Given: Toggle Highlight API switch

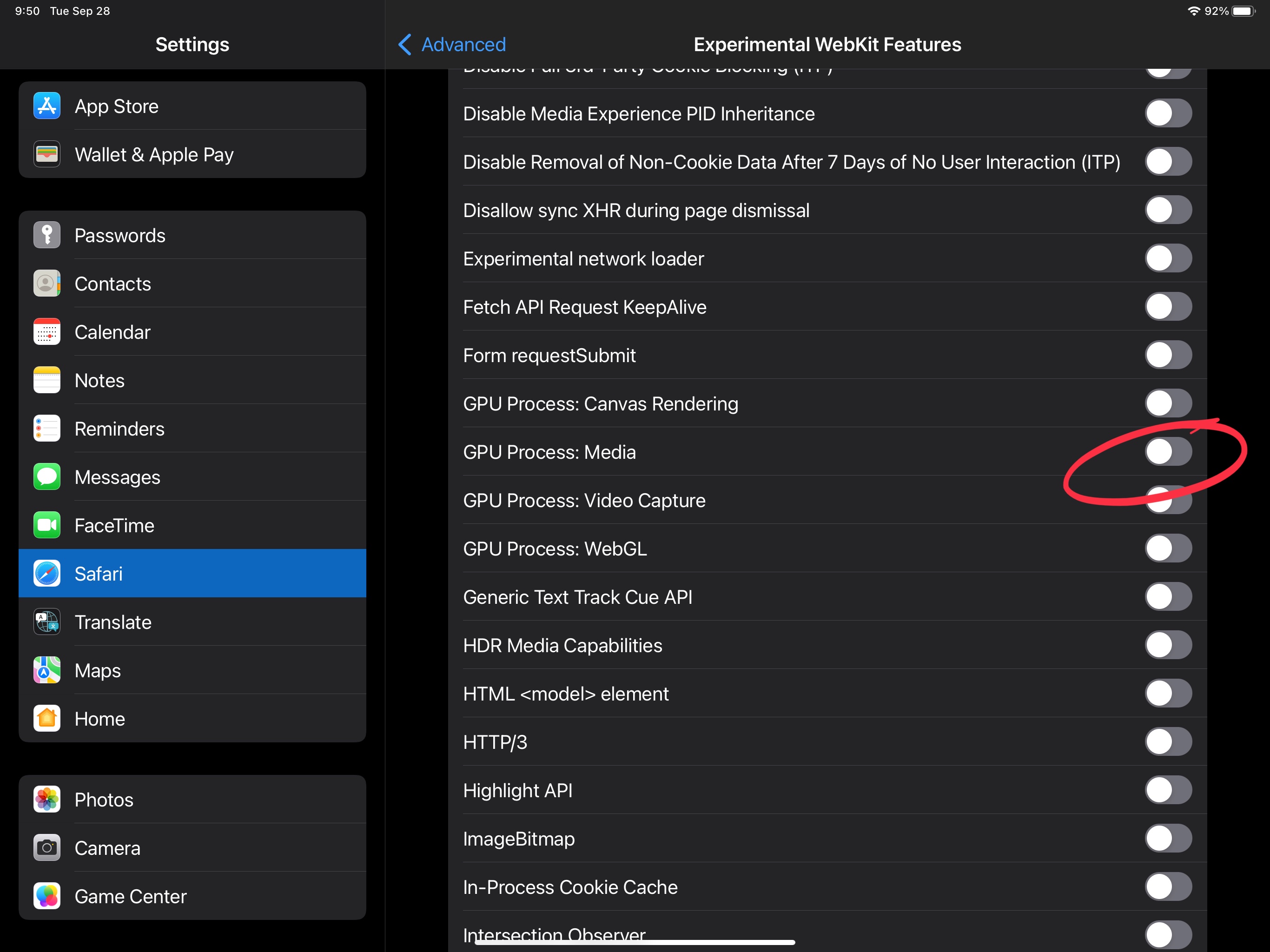Looking at the screenshot, I should pos(1168,790).
